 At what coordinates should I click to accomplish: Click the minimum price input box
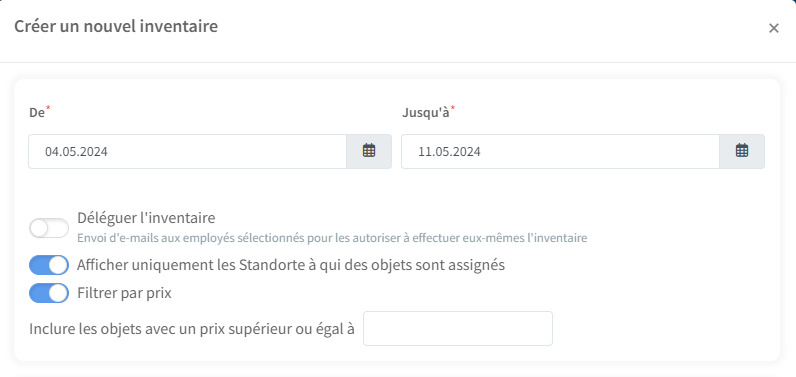[x=458, y=329]
